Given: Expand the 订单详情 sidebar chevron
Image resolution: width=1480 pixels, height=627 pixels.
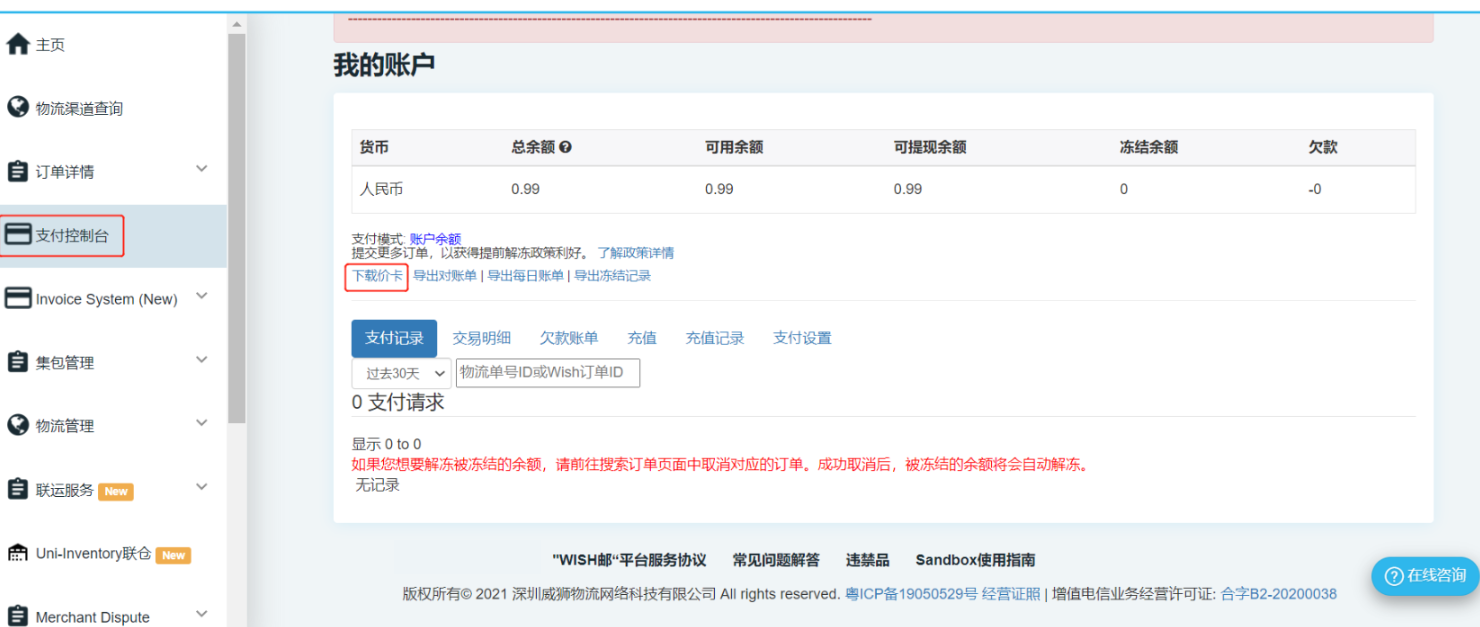Looking at the screenshot, I should [x=201, y=169].
